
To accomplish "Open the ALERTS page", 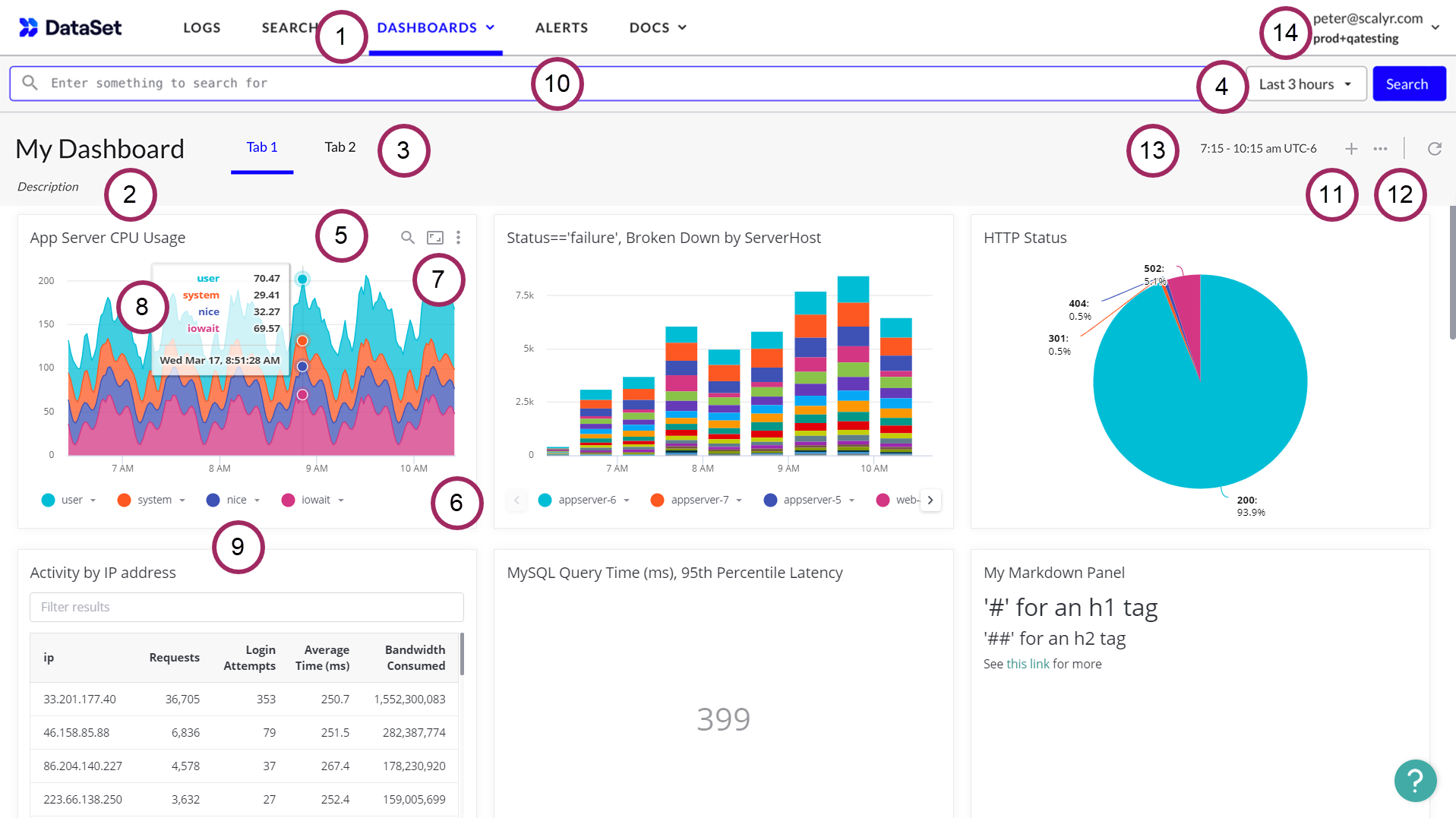I will 561,27.
